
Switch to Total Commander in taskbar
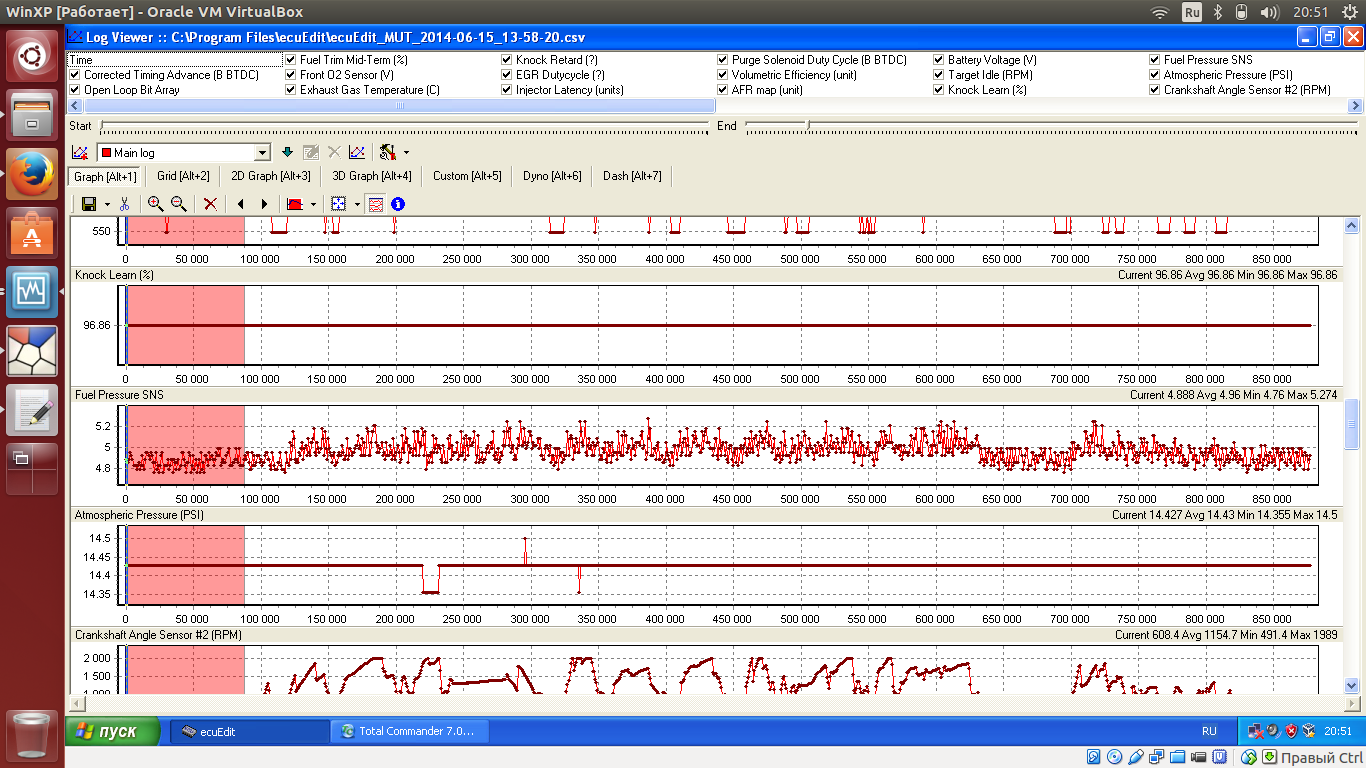click(x=410, y=732)
